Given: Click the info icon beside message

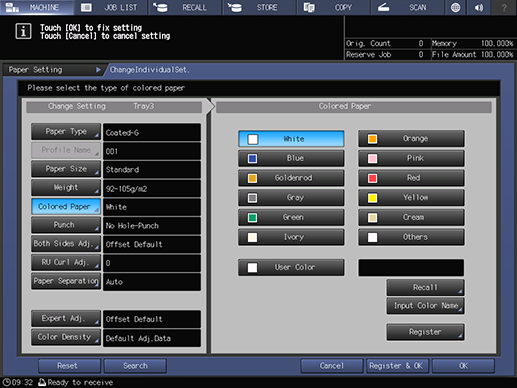Looking at the screenshot, I should tap(23, 32).
